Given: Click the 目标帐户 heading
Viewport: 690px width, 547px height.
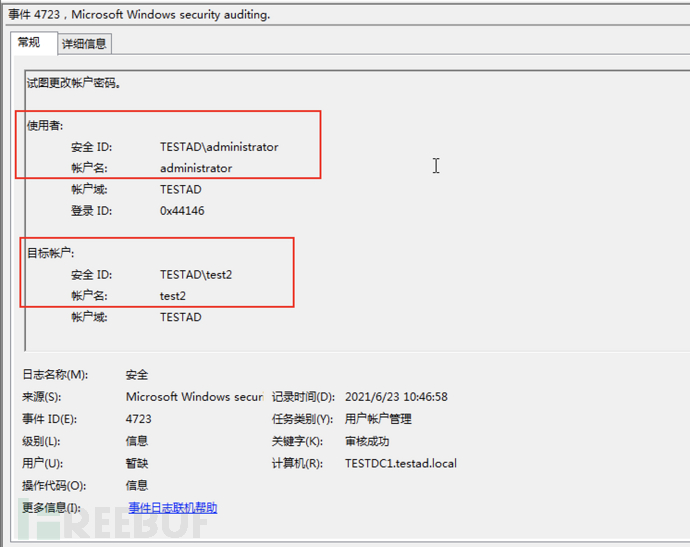Looking at the screenshot, I should [51, 253].
